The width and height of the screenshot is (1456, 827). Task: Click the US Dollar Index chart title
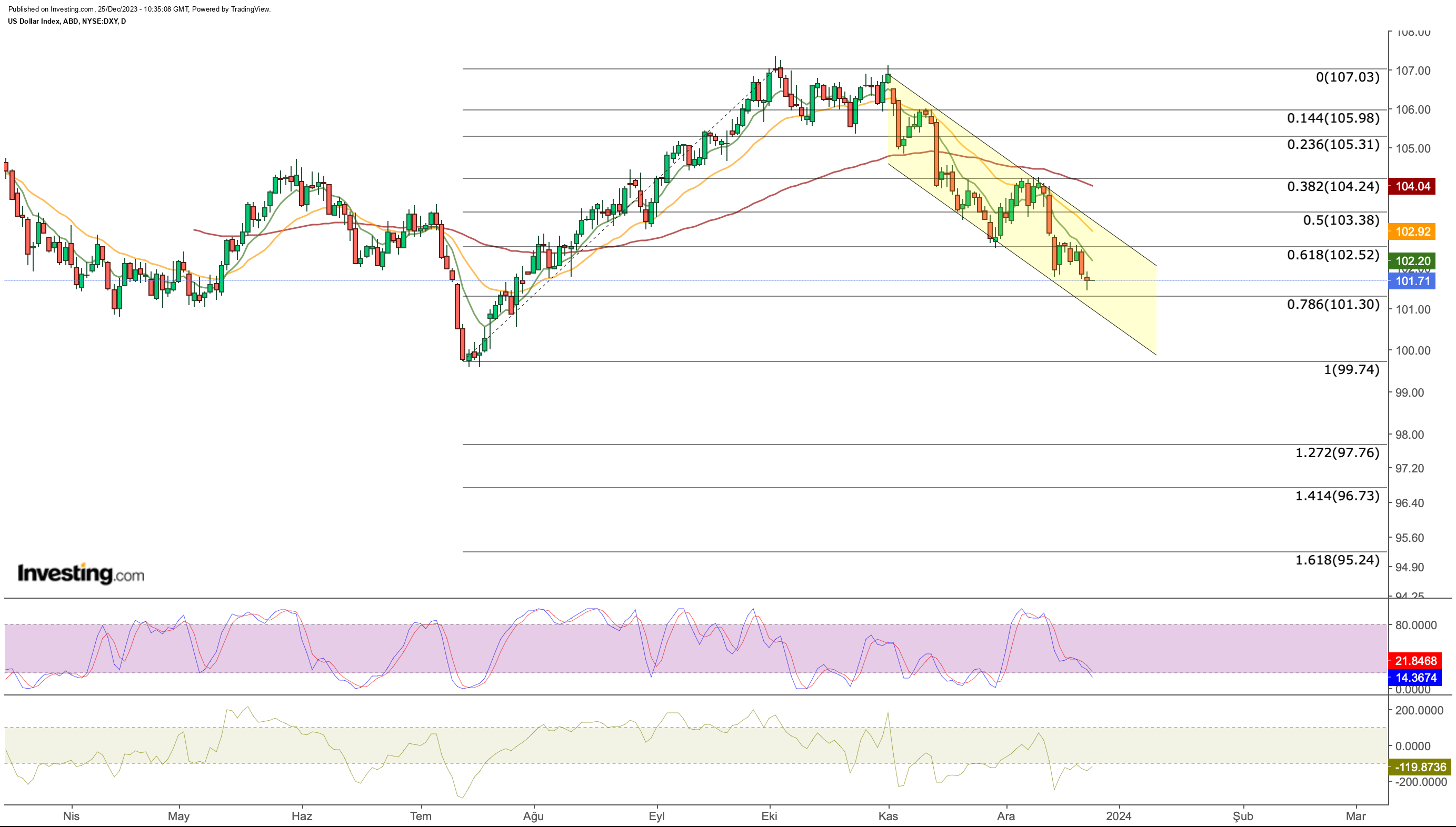(67, 21)
